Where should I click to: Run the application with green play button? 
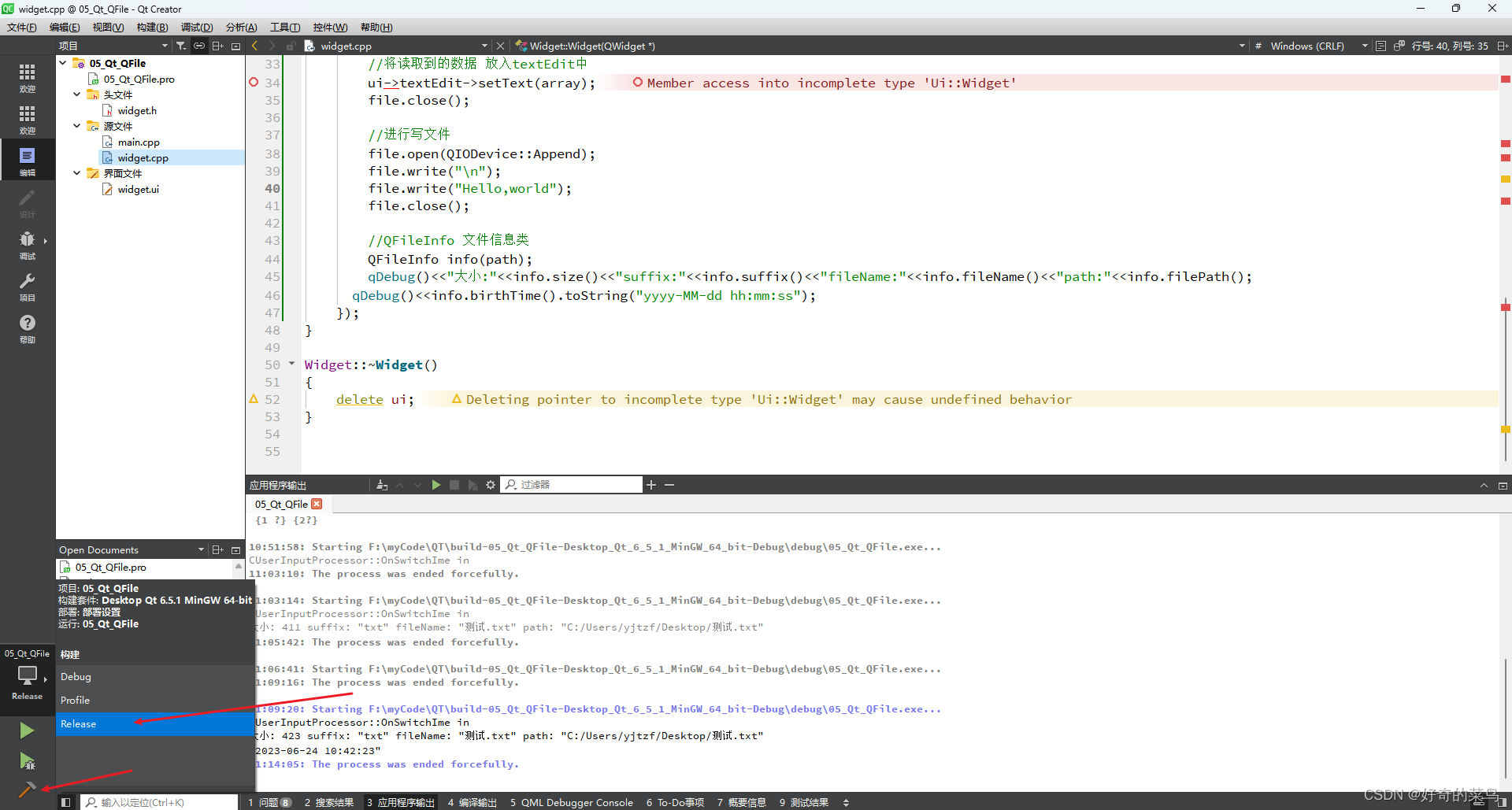point(27,730)
